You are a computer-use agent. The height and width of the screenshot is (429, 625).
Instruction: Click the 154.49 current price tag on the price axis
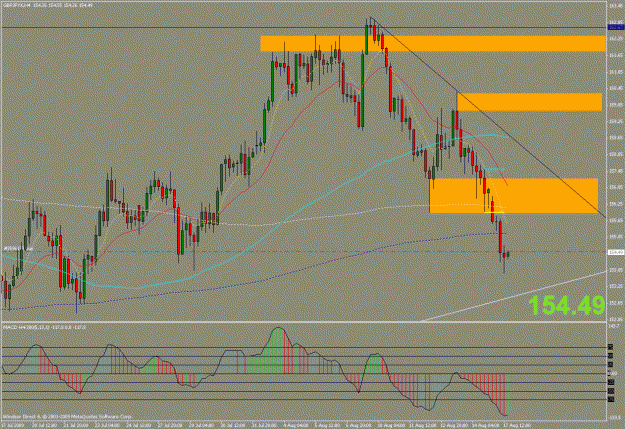coord(616,252)
